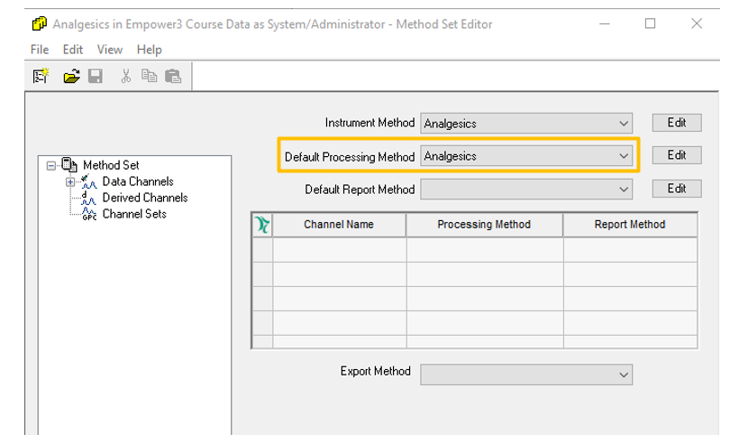Image resolution: width=730 pixels, height=444 pixels.
Task: Collapse the Method Set tree node
Action: [x=51, y=165]
